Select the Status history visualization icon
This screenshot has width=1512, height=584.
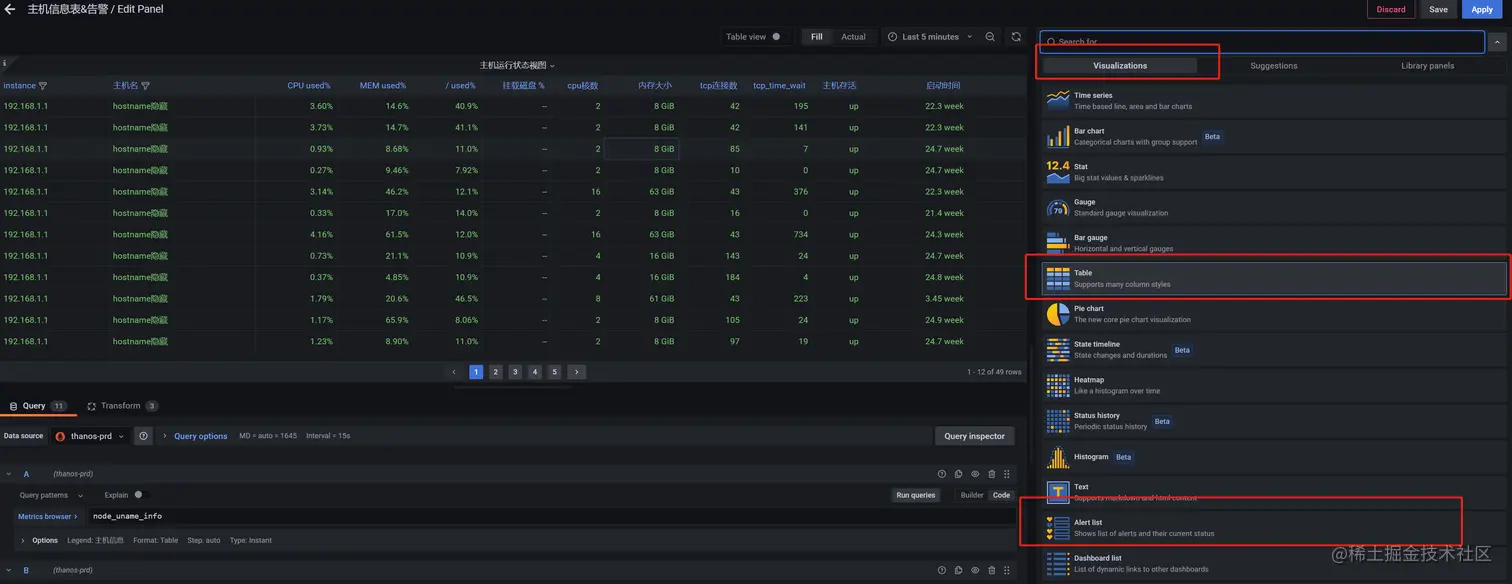pyautogui.click(x=1057, y=421)
